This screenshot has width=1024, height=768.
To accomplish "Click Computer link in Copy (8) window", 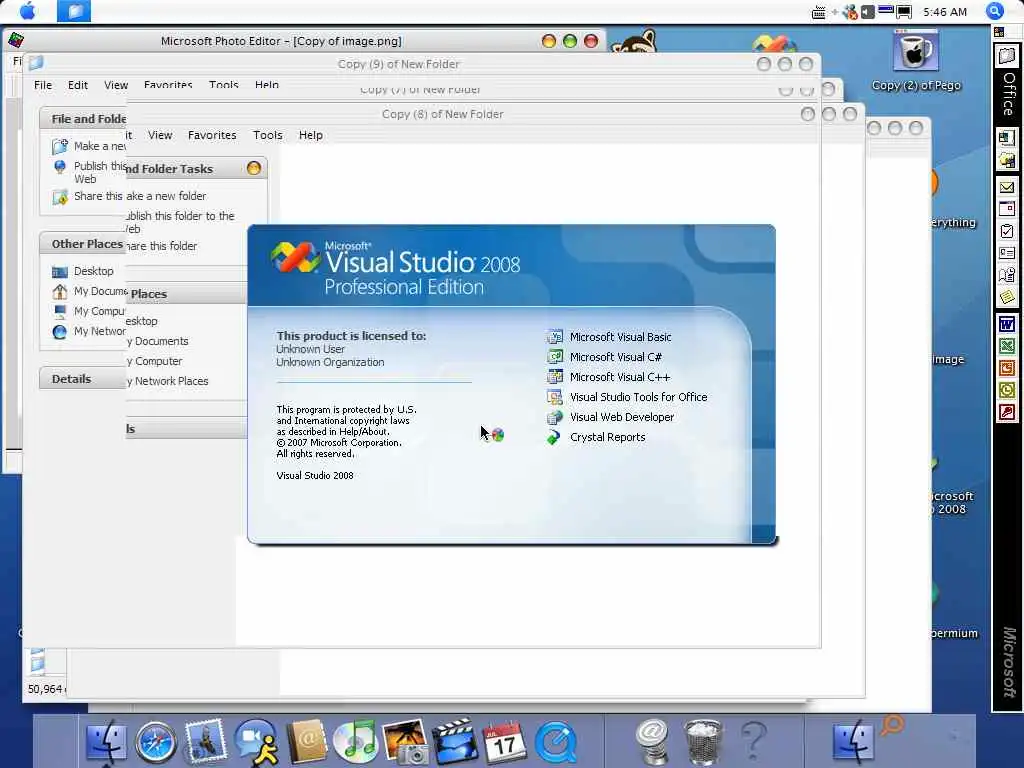I will pyautogui.click(x=155, y=361).
